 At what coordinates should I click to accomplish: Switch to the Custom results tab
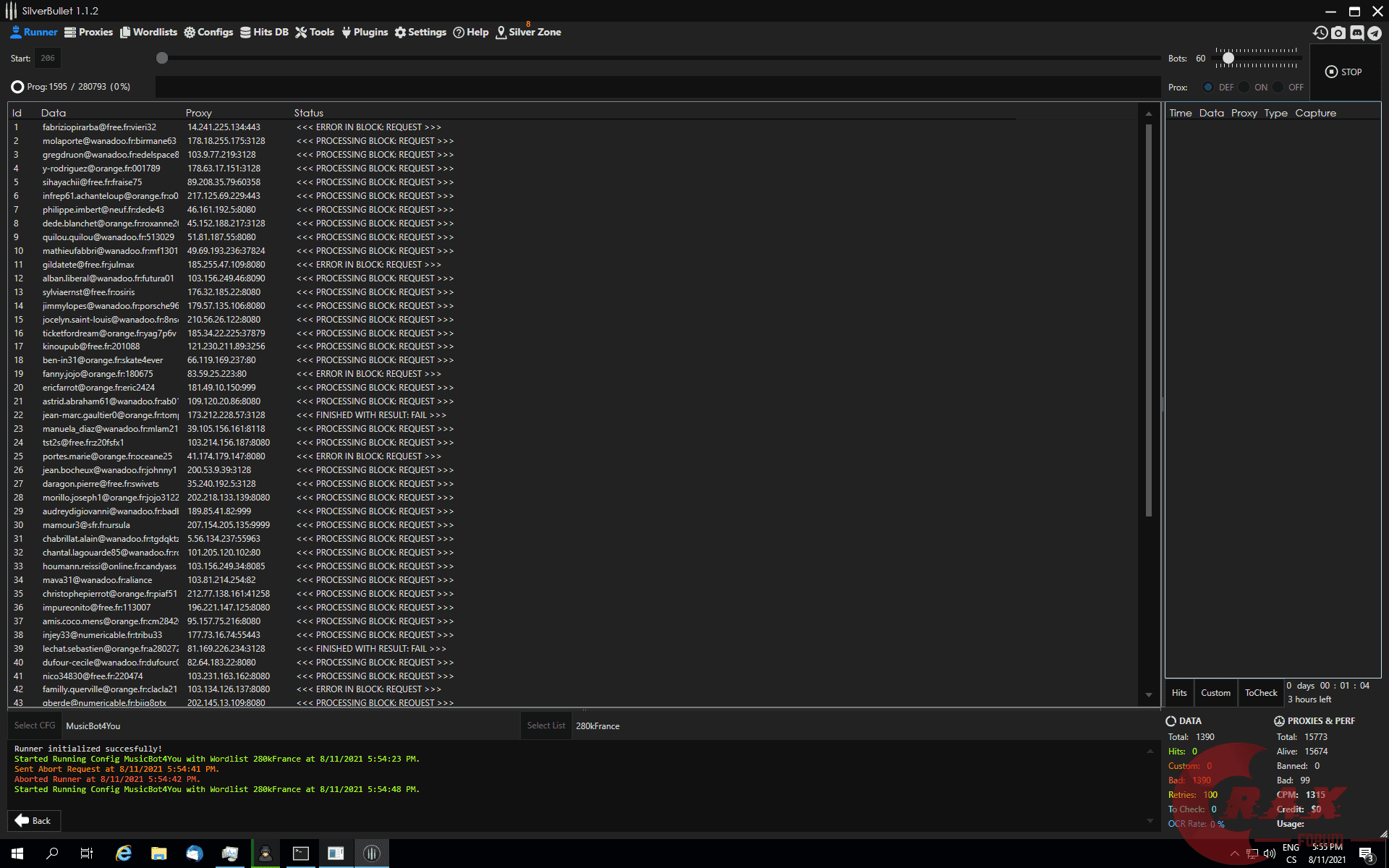click(1215, 693)
